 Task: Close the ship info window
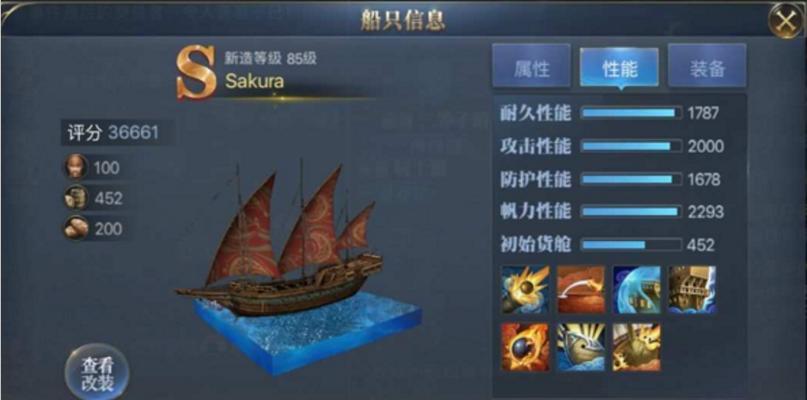pos(785,21)
